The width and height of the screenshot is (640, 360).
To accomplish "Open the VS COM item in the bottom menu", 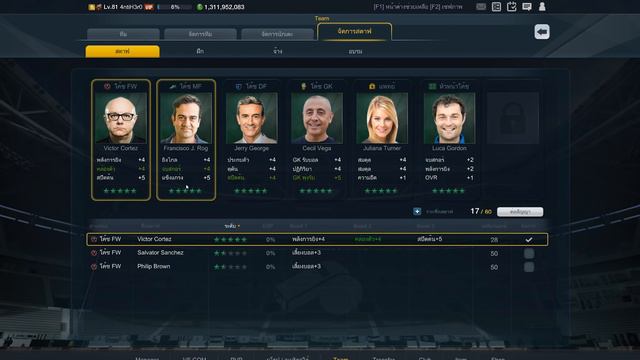I will 194,358.
